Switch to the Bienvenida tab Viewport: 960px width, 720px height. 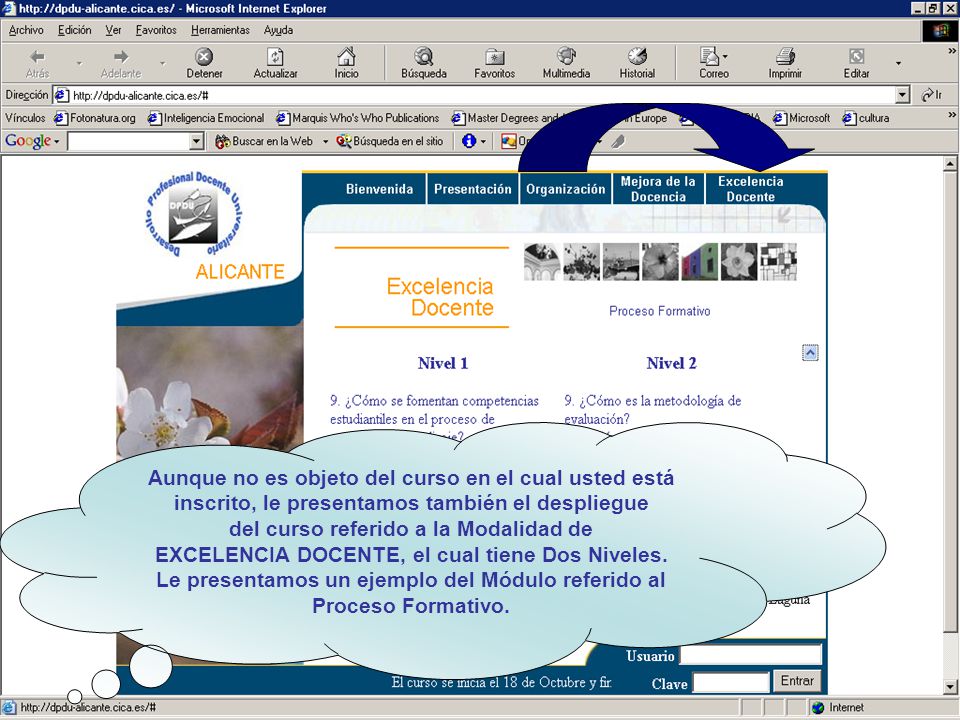pyautogui.click(x=379, y=189)
